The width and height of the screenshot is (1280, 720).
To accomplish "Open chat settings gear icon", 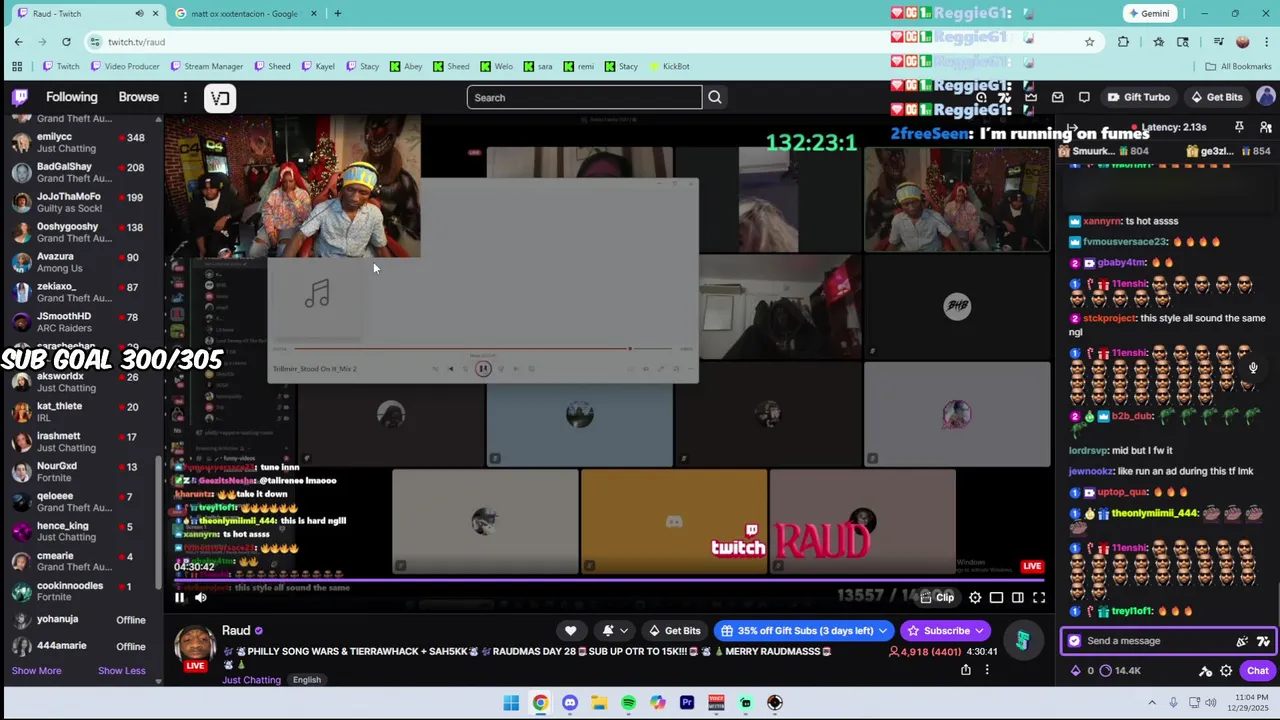I will click(x=1226, y=671).
